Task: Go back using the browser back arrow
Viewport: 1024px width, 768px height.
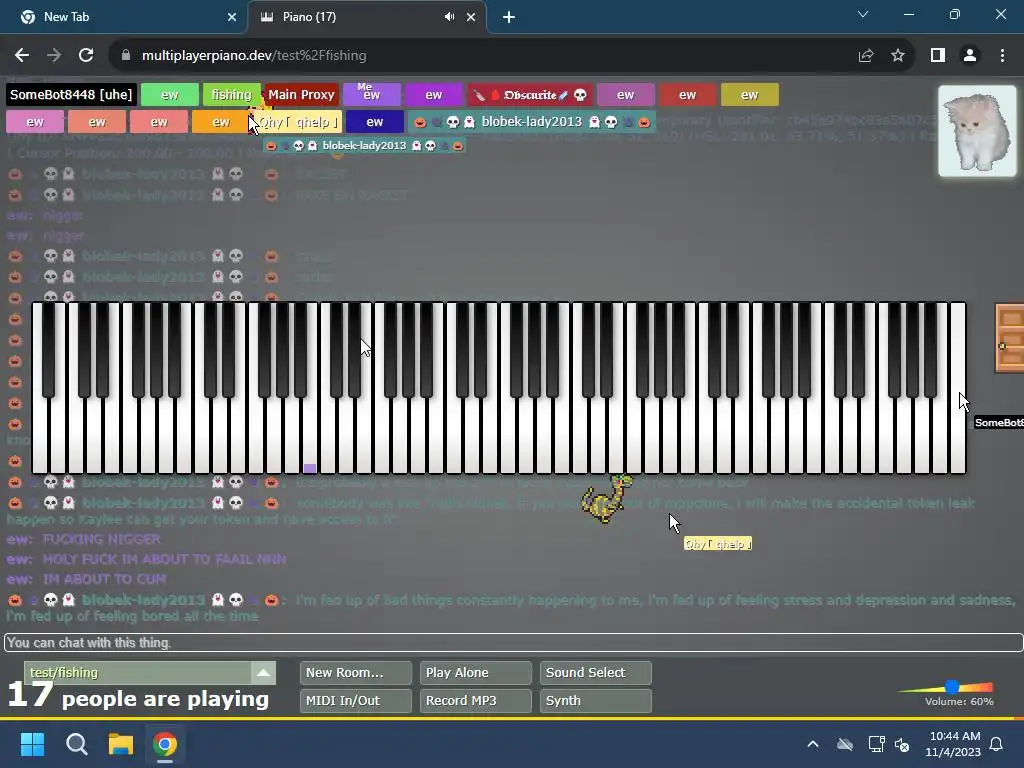Action: [22, 56]
